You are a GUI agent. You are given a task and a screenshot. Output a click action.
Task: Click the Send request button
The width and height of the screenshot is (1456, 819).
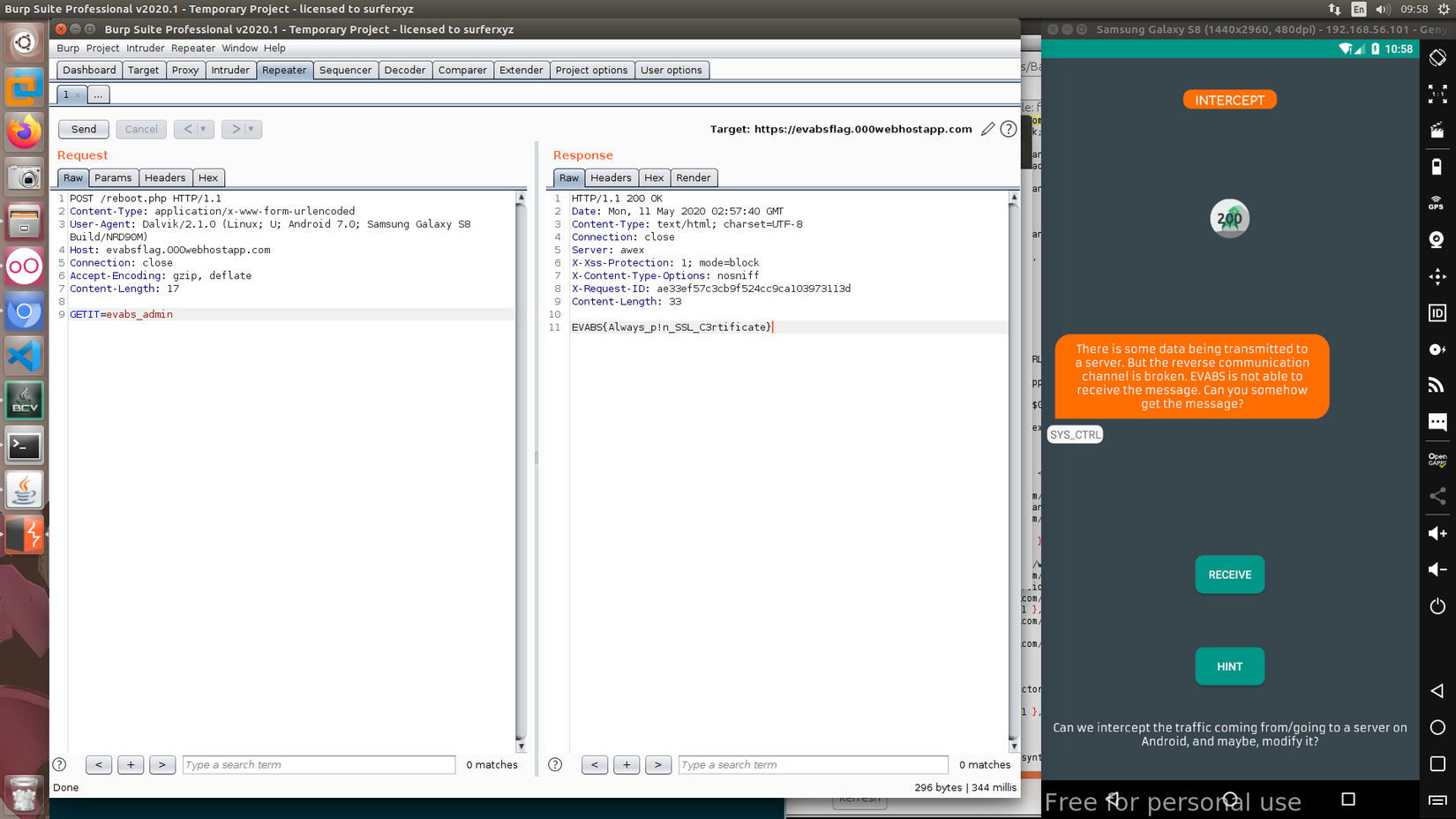tap(84, 129)
